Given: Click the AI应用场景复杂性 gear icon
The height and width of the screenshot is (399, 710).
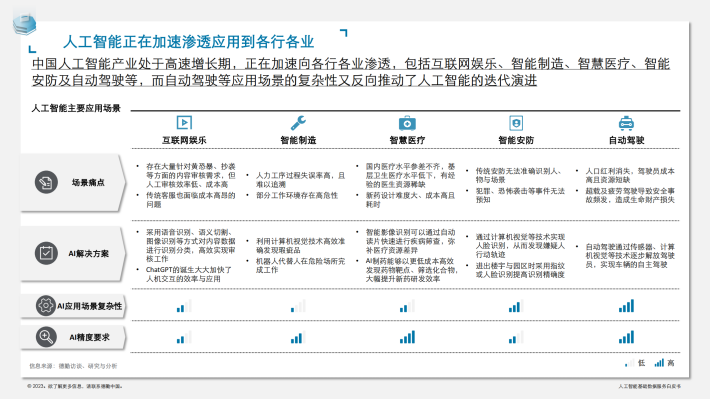Looking at the screenshot, I should (x=45, y=306).
